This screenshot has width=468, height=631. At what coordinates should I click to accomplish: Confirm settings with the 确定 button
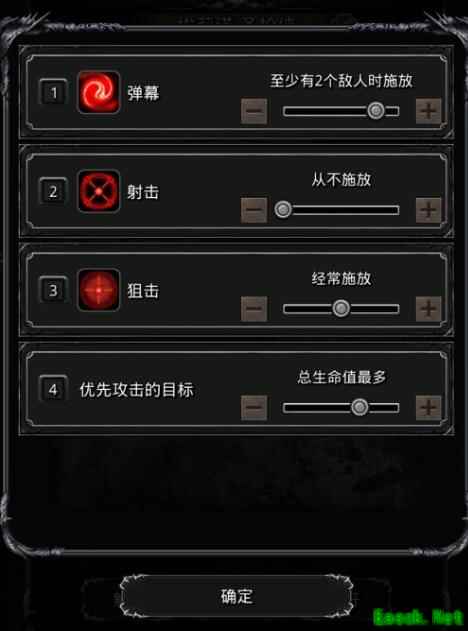(x=237, y=596)
